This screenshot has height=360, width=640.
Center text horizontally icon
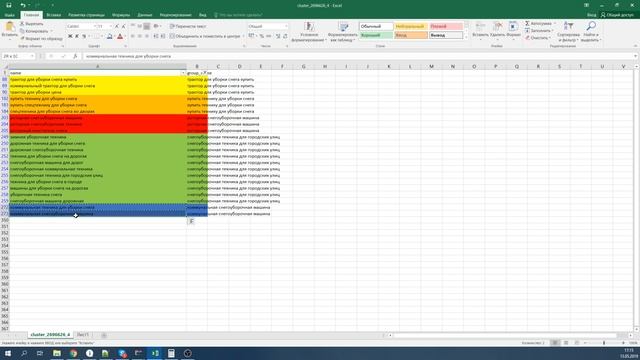click(140, 36)
